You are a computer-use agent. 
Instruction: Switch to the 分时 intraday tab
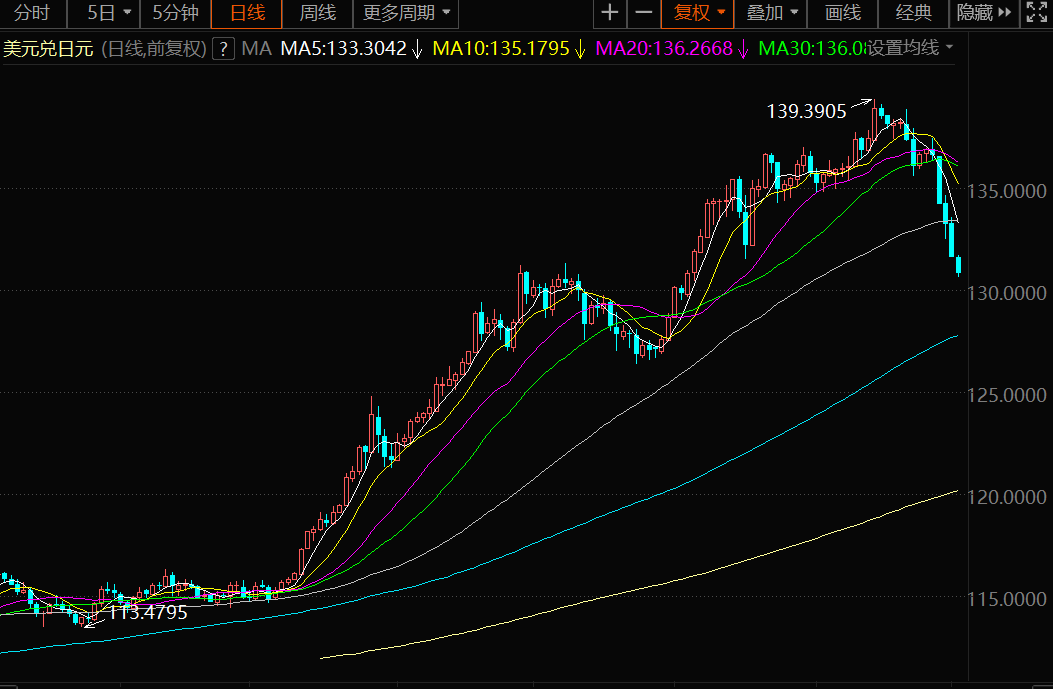coord(32,13)
